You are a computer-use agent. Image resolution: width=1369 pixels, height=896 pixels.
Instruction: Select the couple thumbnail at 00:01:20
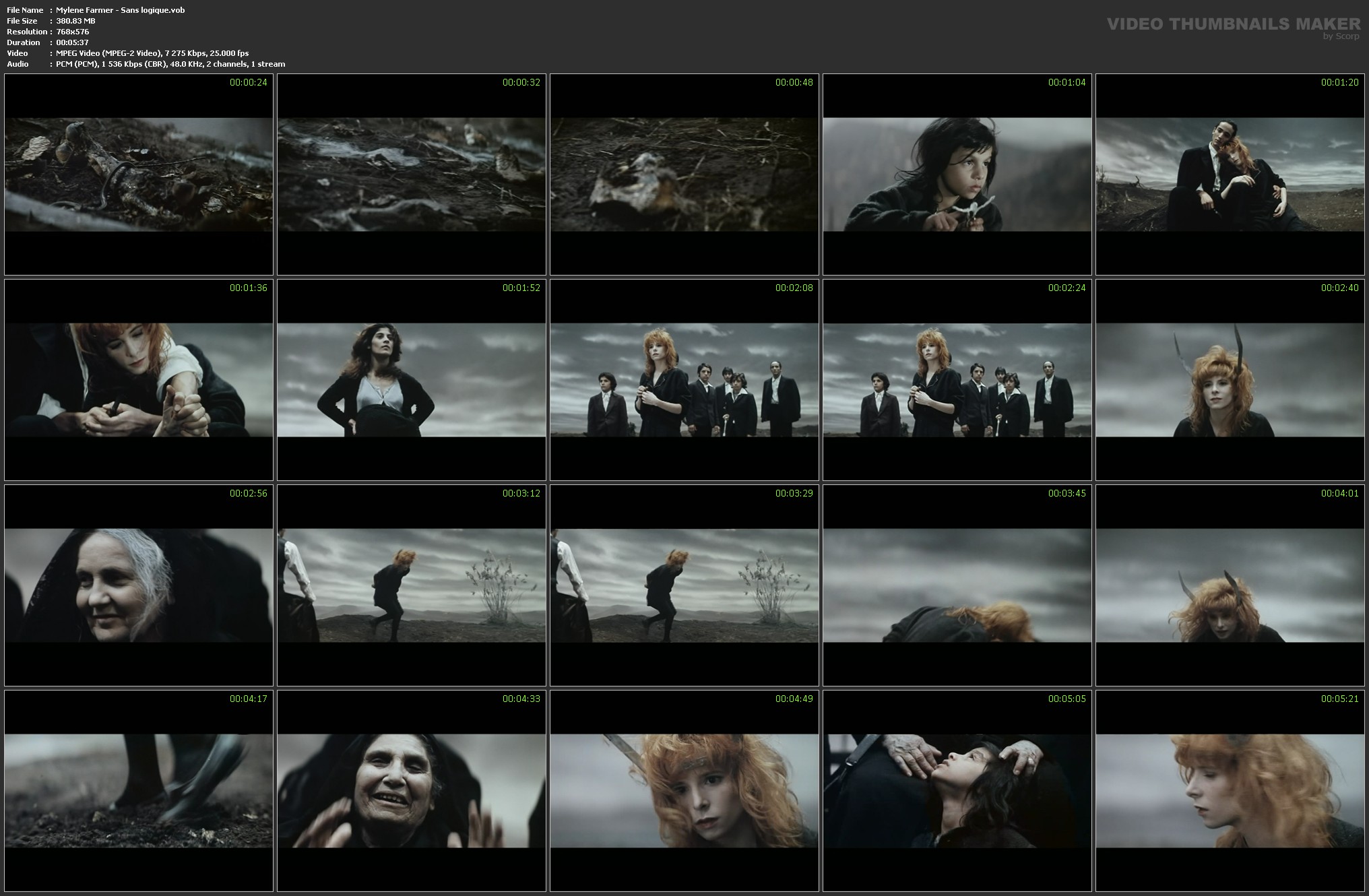point(1230,174)
